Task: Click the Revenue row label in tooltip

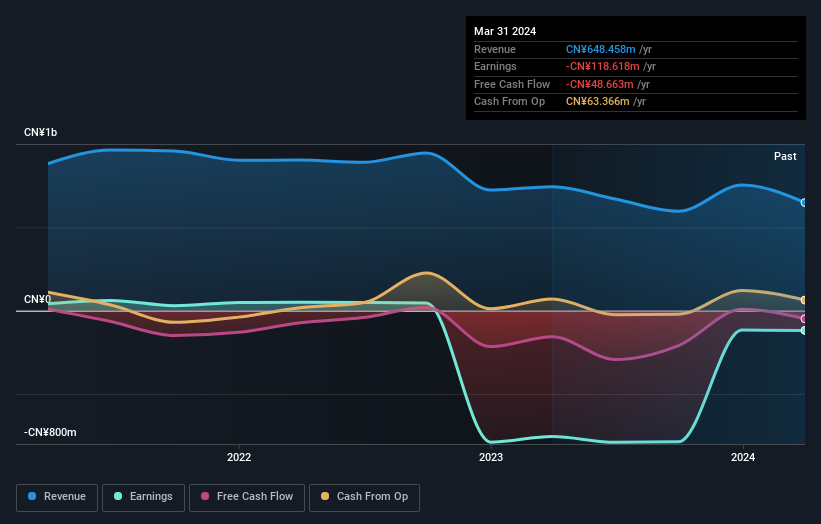Action: click(x=495, y=49)
